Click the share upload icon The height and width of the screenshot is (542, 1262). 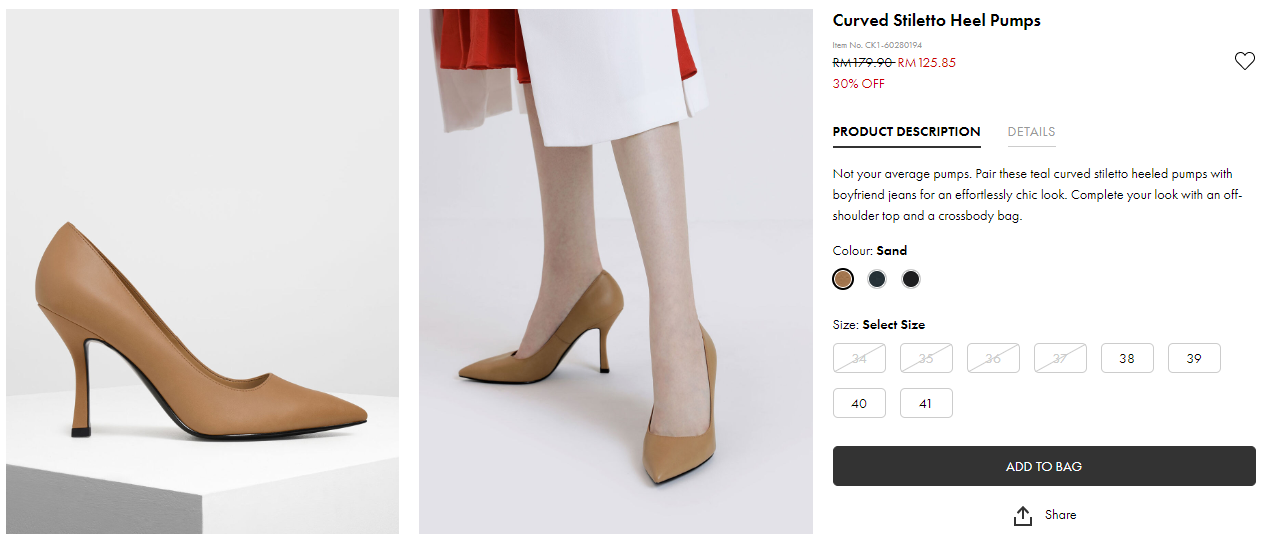[1022, 515]
